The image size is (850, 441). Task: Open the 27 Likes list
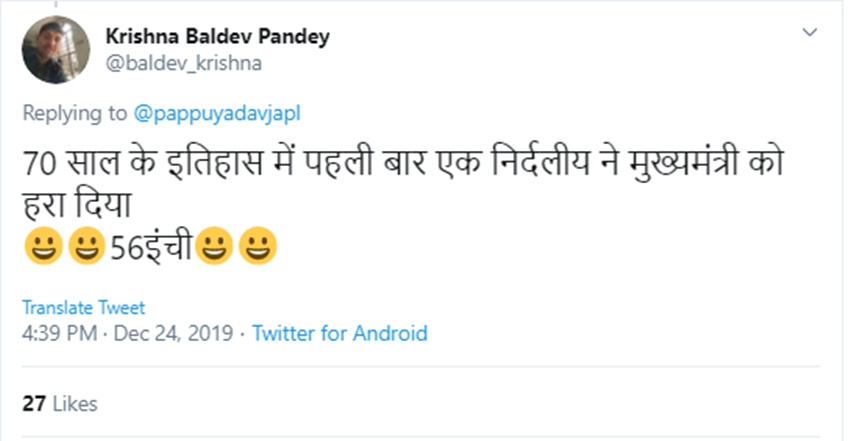60,404
